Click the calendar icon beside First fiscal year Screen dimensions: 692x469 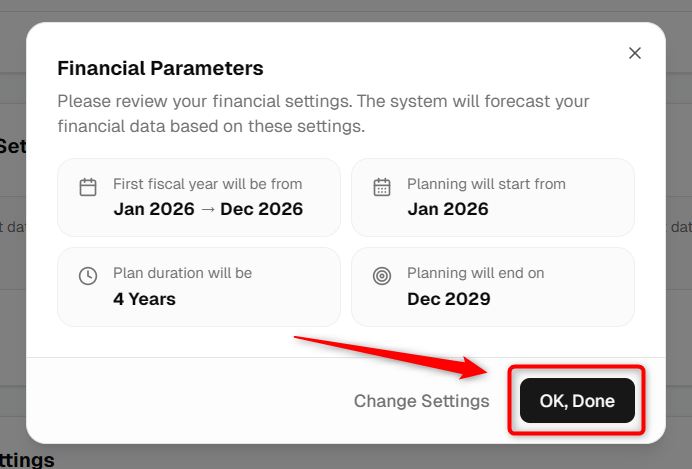[x=88, y=187]
